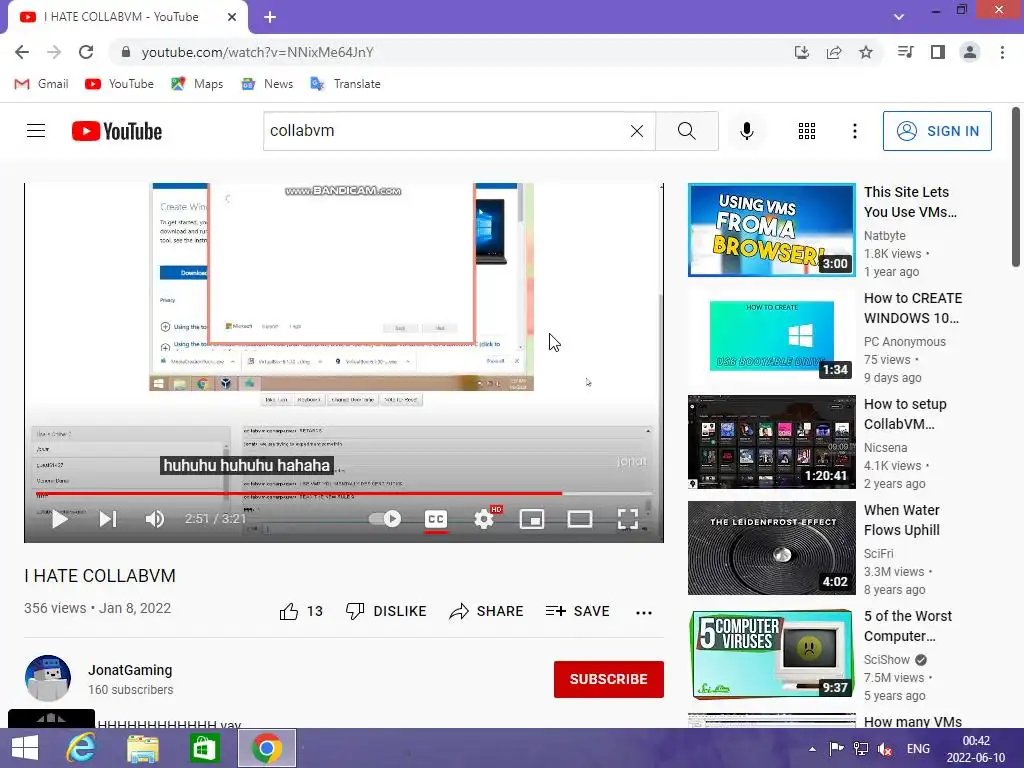Open the Windows Store taskbar icon
The image size is (1024, 768).
point(204,748)
